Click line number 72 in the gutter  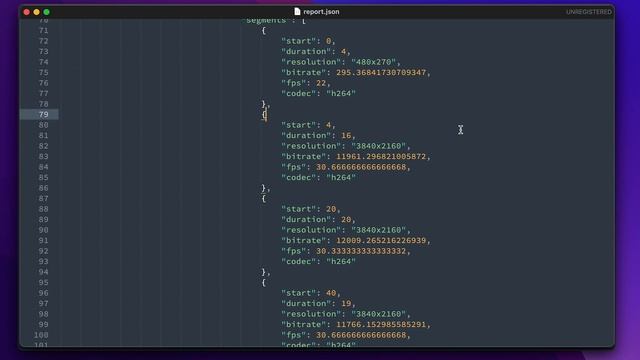[44, 41]
